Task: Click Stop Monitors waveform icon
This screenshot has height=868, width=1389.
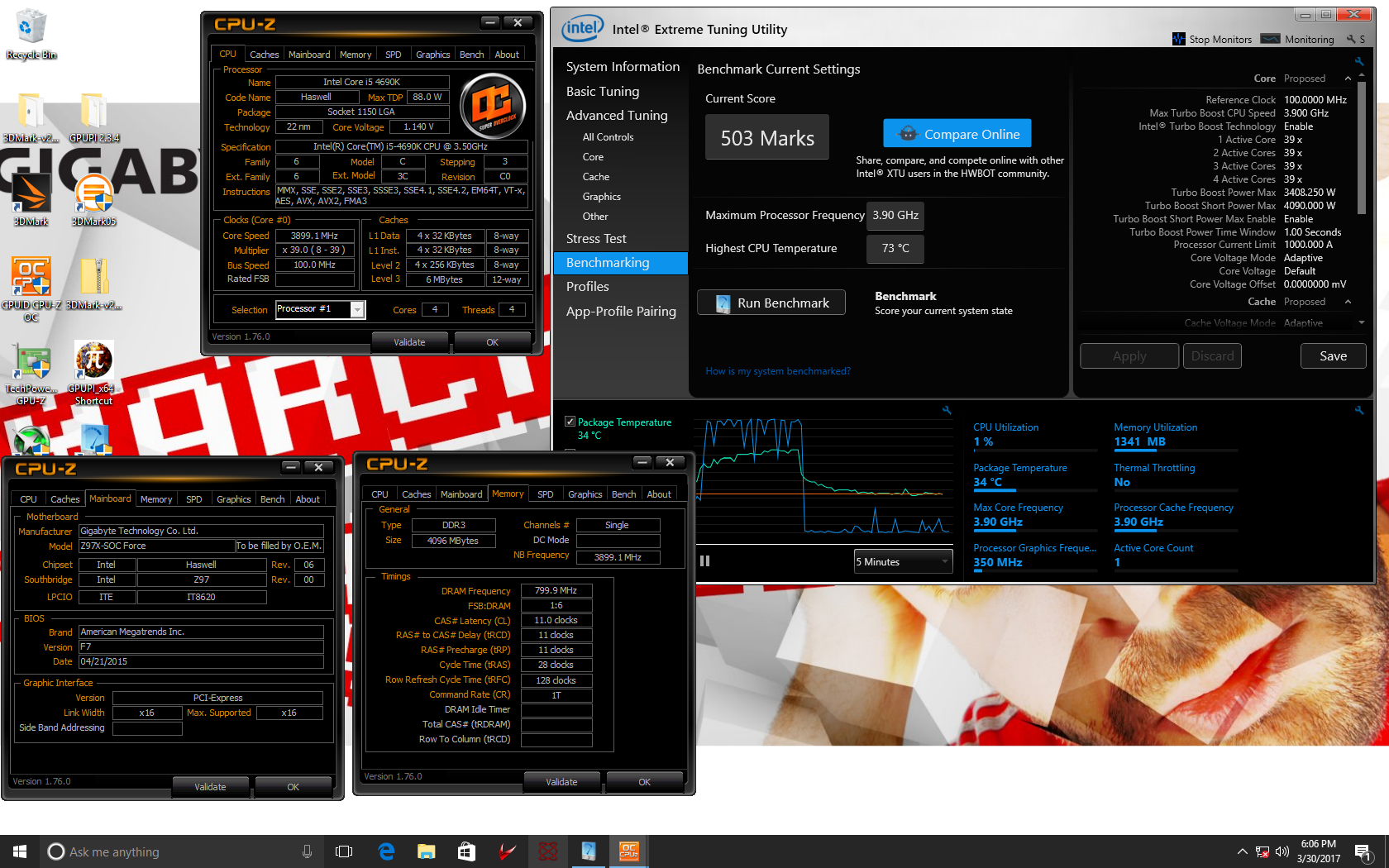Action: pyautogui.click(x=1179, y=39)
